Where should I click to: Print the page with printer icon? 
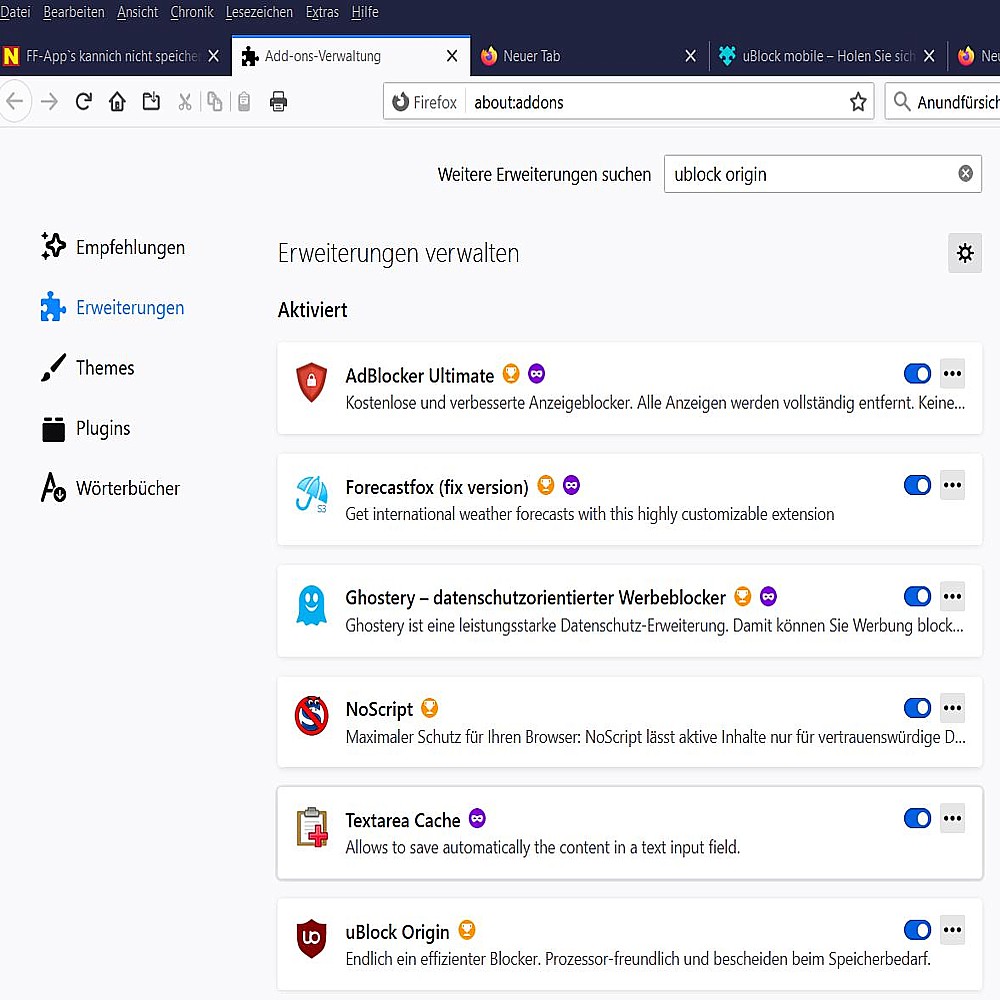click(x=279, y=101)
